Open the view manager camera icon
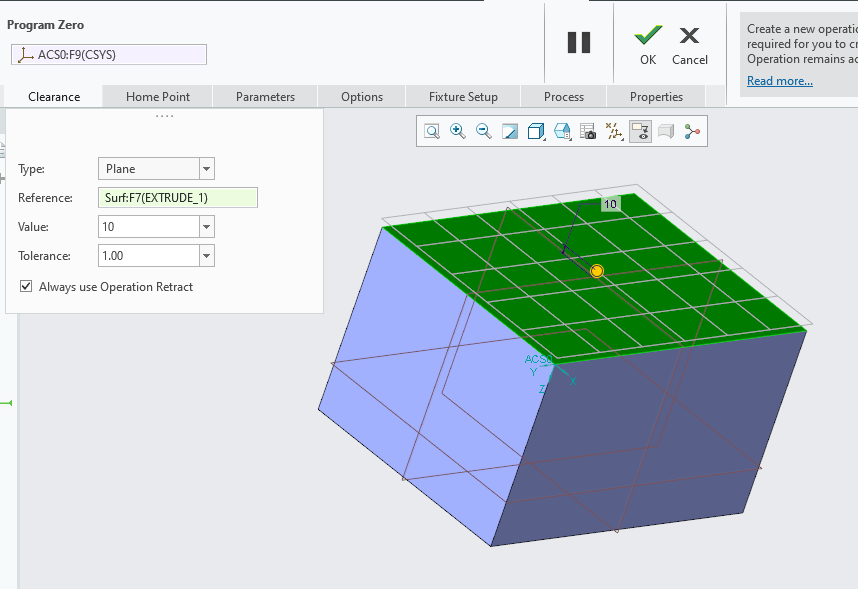 pyautogui.click(x=588, y=131)
